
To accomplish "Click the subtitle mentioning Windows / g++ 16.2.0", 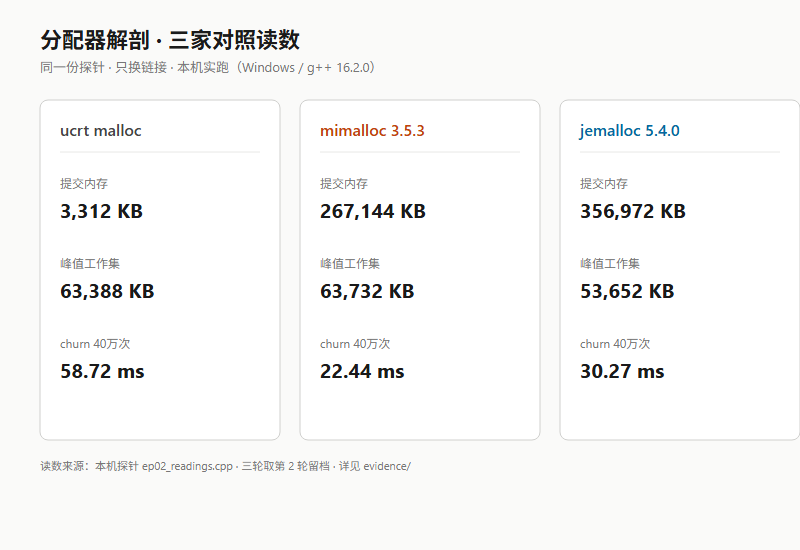I will tap(208, 67).
